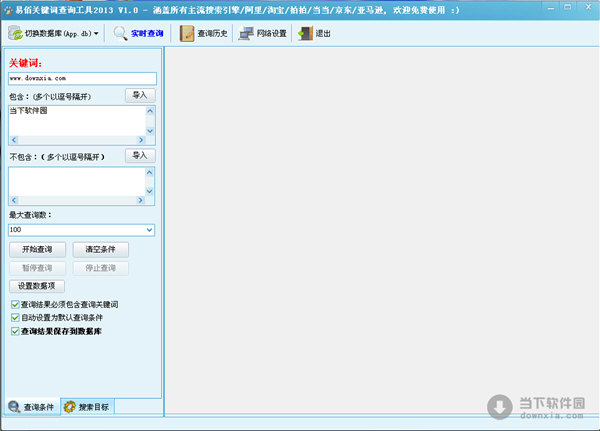Click the app icon in title bar

[x=7, y=8]
